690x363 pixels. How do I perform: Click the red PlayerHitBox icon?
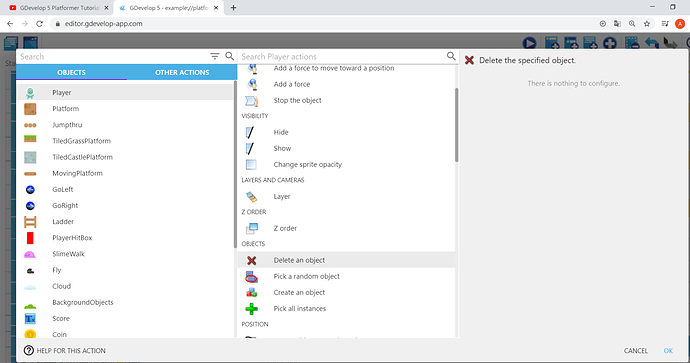30,238
